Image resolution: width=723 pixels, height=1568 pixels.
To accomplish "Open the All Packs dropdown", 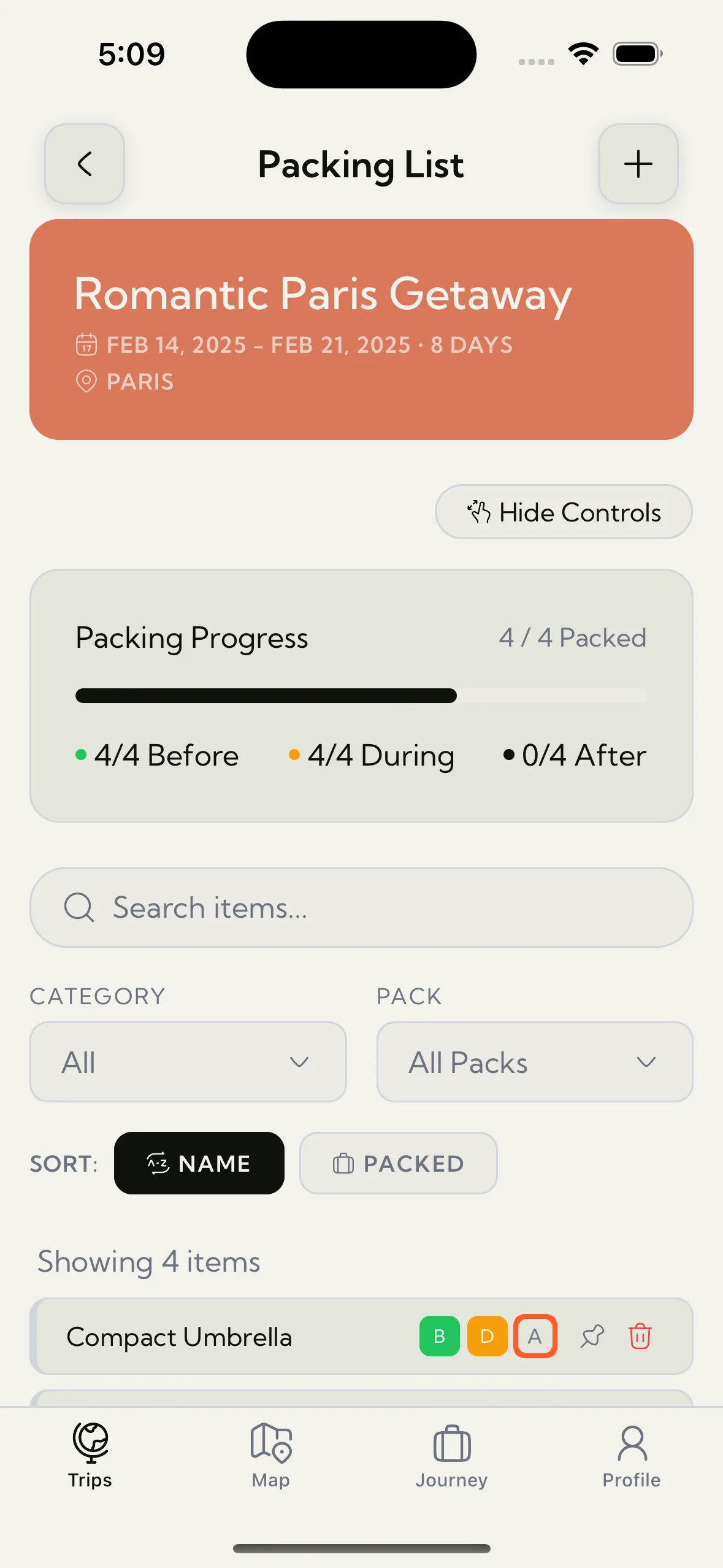I will click(535, 1062).
